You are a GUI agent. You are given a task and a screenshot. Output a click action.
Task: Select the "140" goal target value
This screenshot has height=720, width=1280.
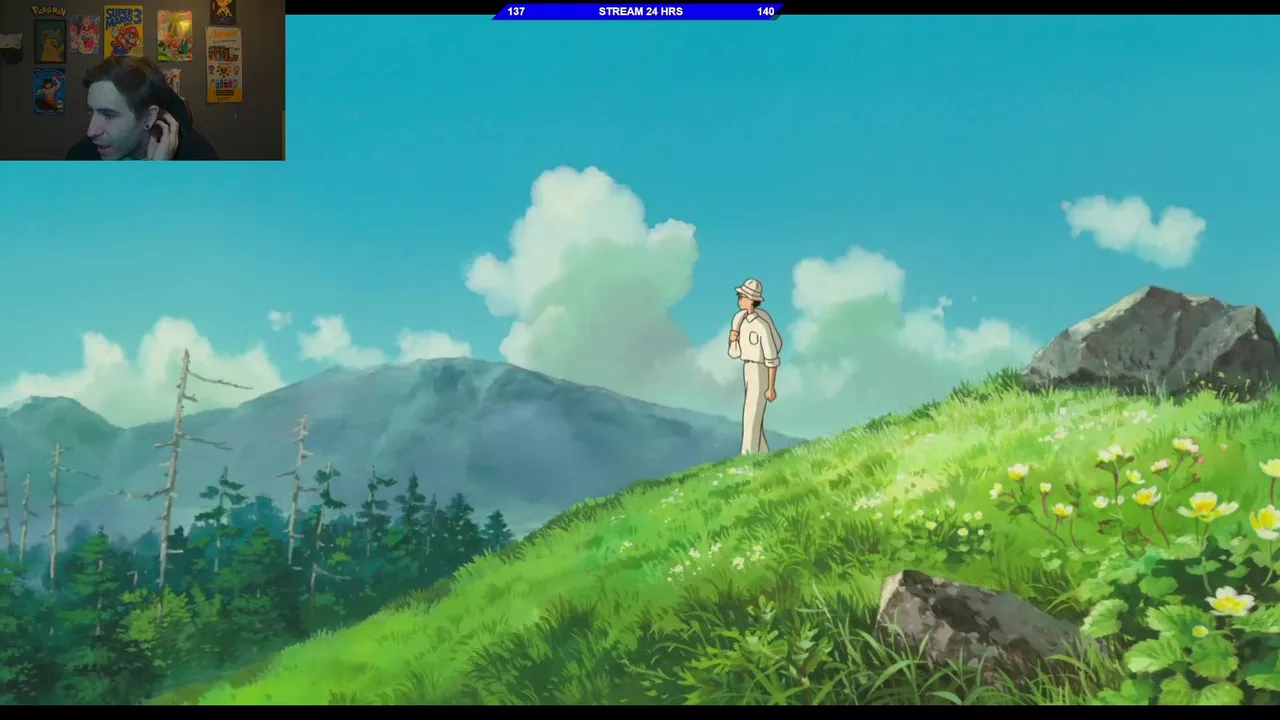point(765,12)
